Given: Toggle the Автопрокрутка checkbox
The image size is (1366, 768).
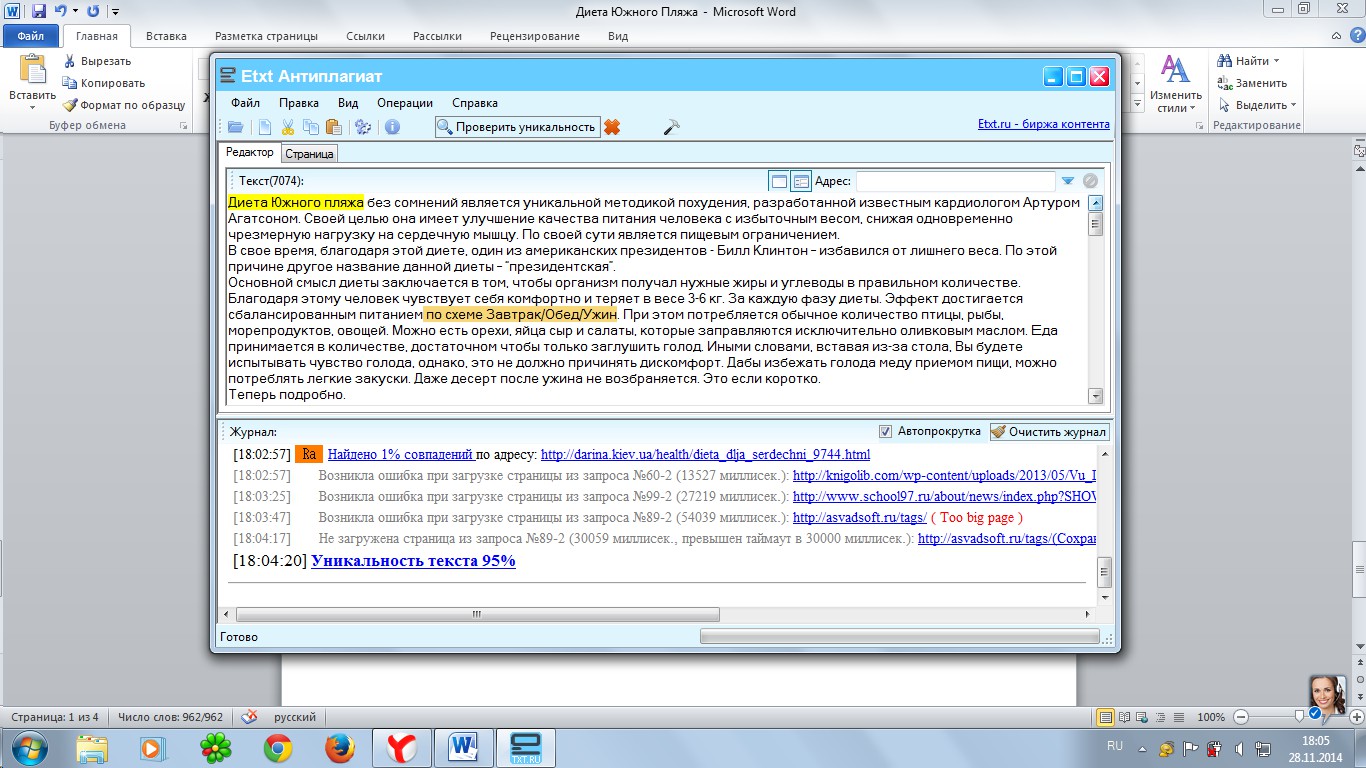Looking at the screenshot, I should coord(885,432).
